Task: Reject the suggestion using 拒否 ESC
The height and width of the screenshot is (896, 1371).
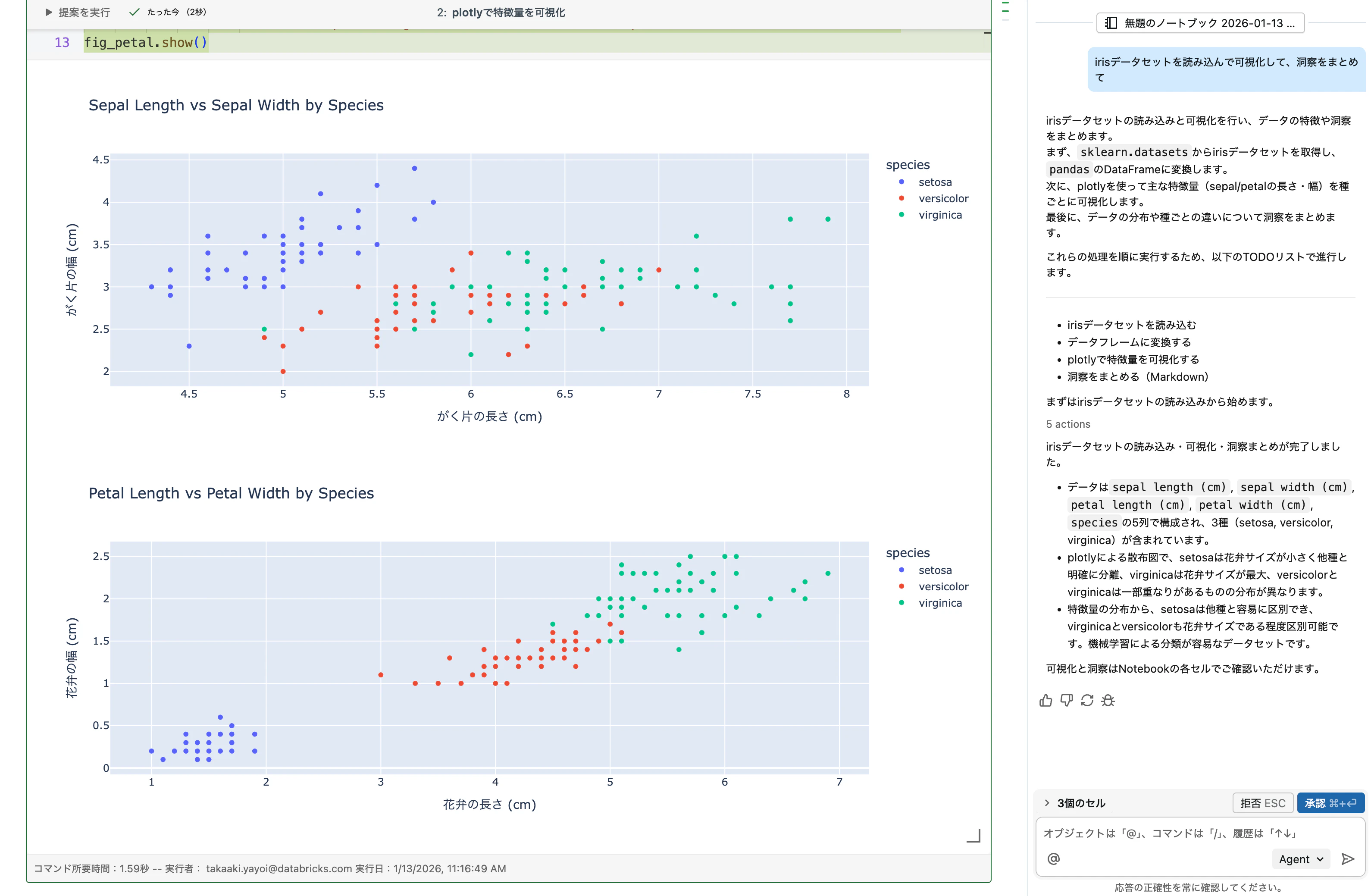Action: tap(1263, 803)
